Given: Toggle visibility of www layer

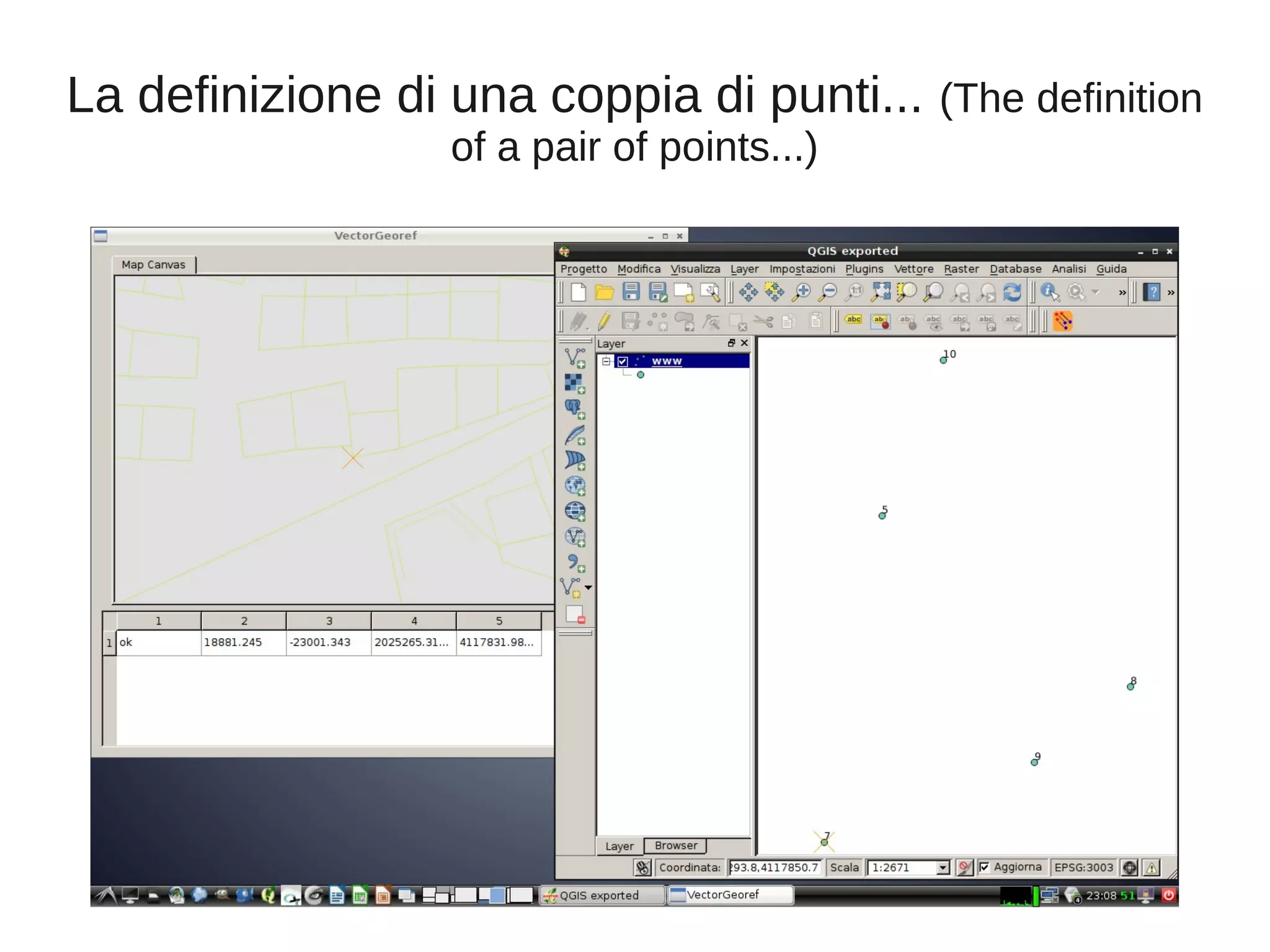Looking at the screenshot, I should (623, 362).
